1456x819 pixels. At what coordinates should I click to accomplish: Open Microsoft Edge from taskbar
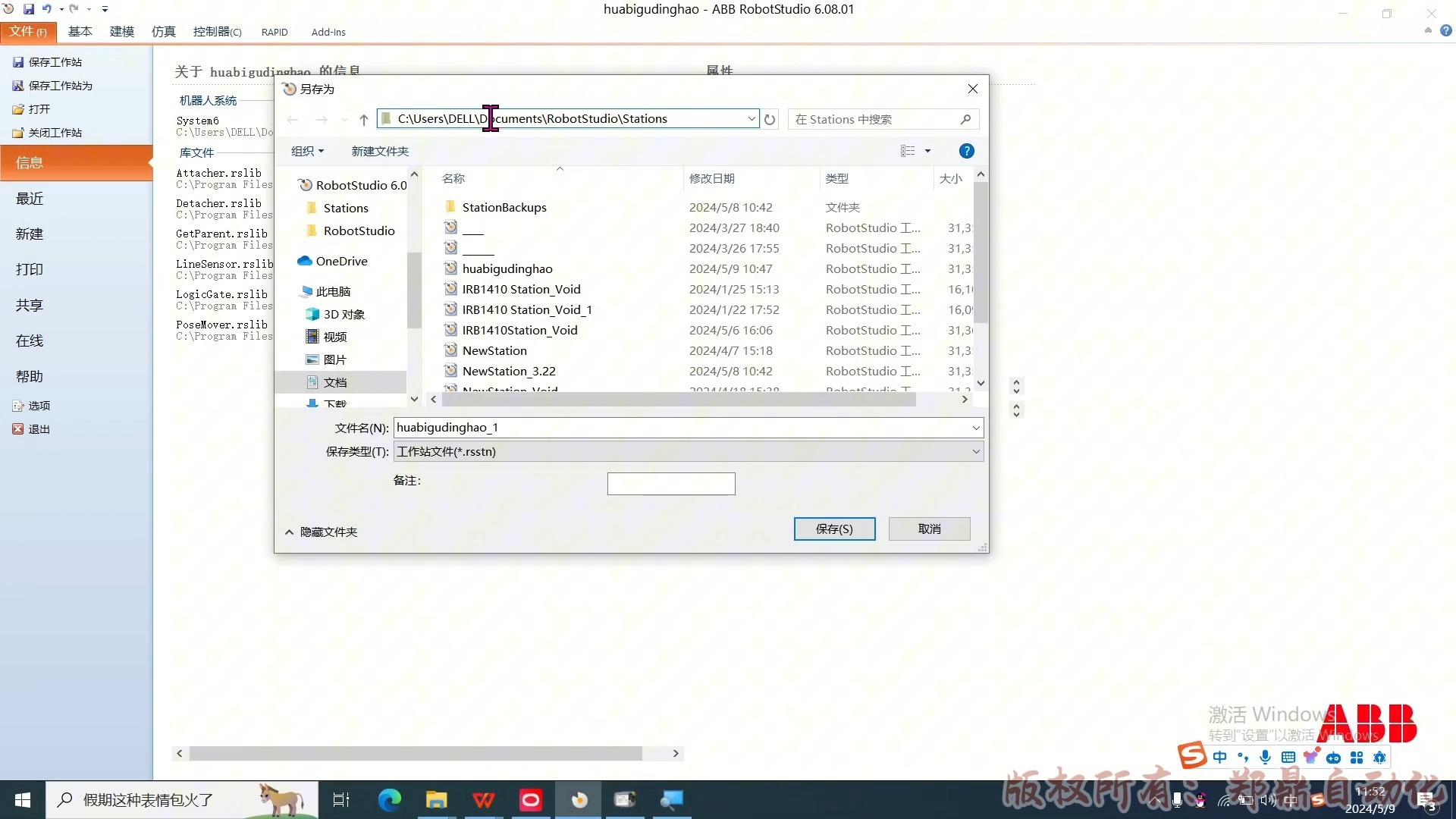(389, 800)
